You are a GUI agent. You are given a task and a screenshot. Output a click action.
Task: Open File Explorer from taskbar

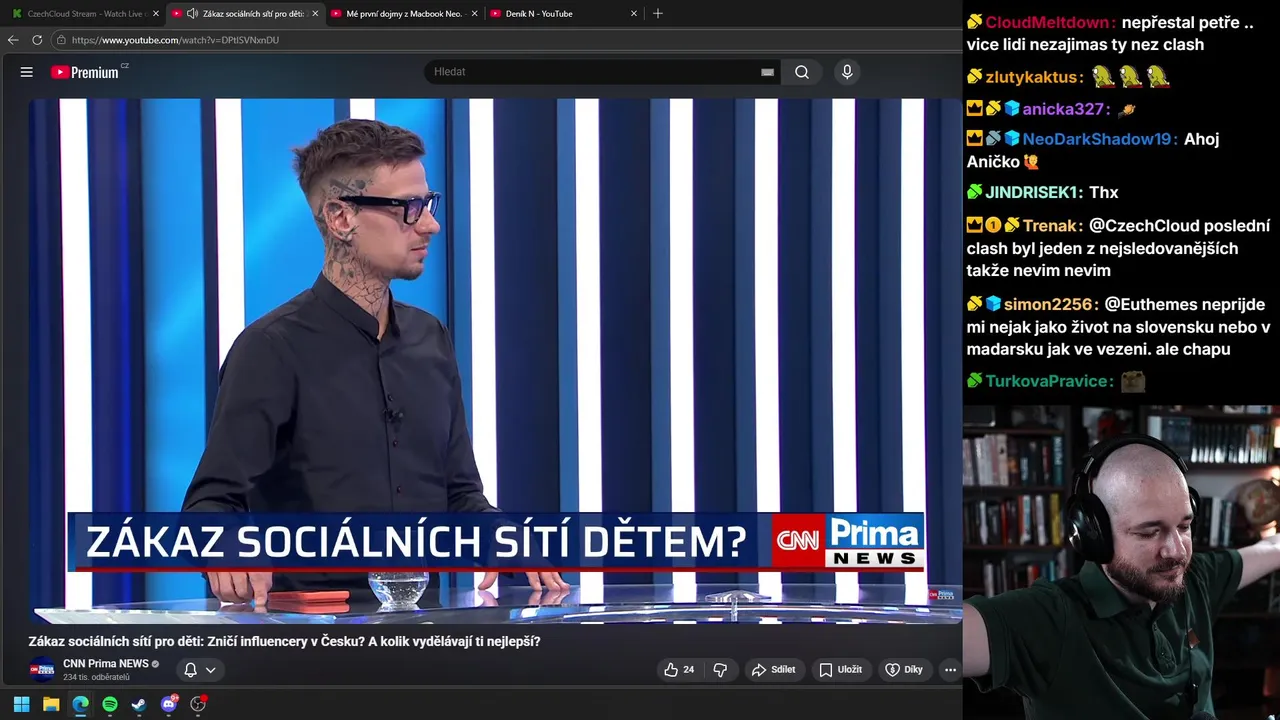tap(51, 704)
